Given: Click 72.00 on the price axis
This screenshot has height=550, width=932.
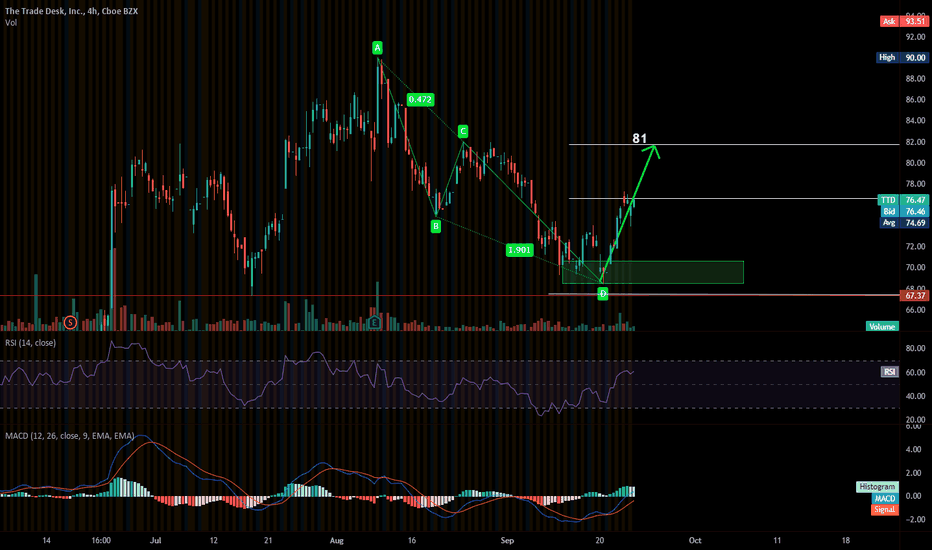Looking at the screenshot, I should pos(915,246).
